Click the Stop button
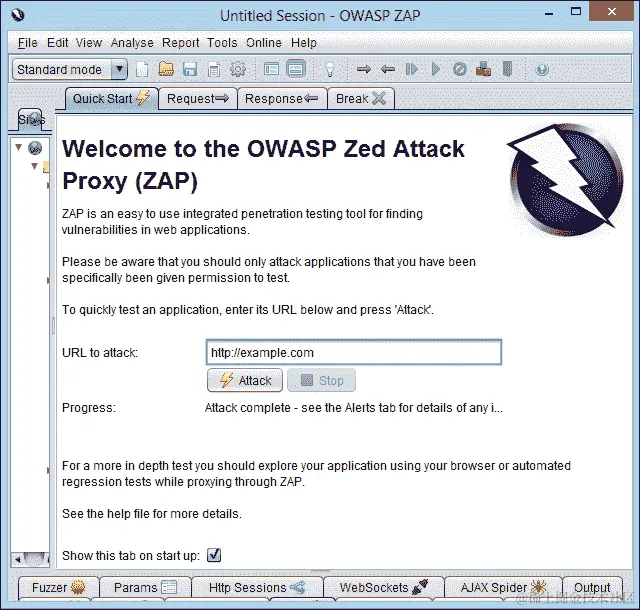The width and height of the screenshot is (640, 610). [x=322, y=380]
